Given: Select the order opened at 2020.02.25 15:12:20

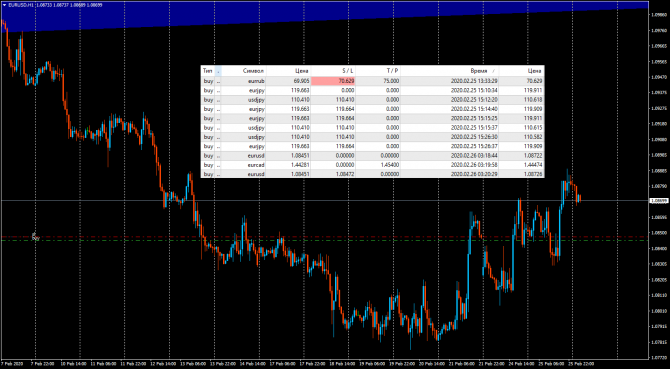Looking at the screenshot, I should click(372, 100).
